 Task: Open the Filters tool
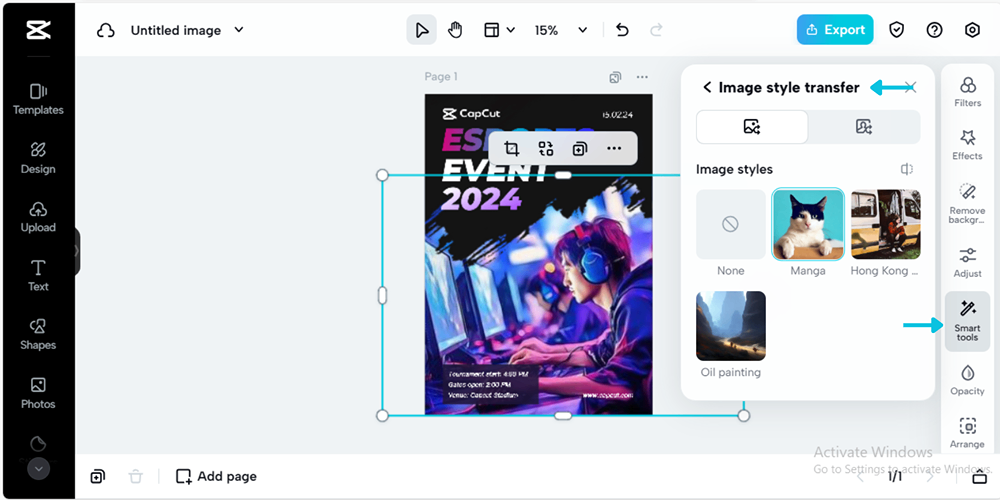pyautogui.click(x=967, y=92)
